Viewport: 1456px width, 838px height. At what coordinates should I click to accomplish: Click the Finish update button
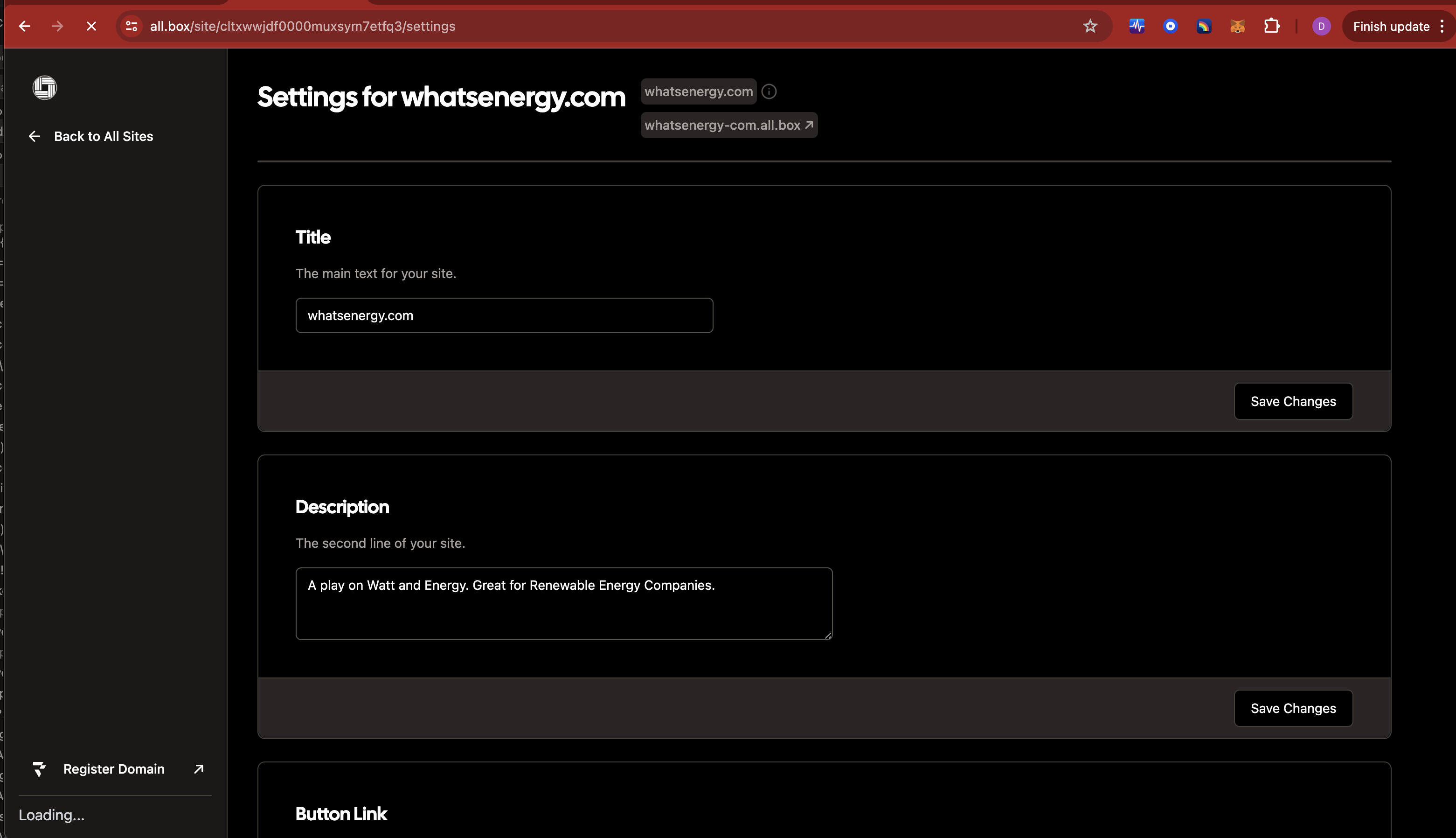pyautogui.click(x=1391, y=27)
